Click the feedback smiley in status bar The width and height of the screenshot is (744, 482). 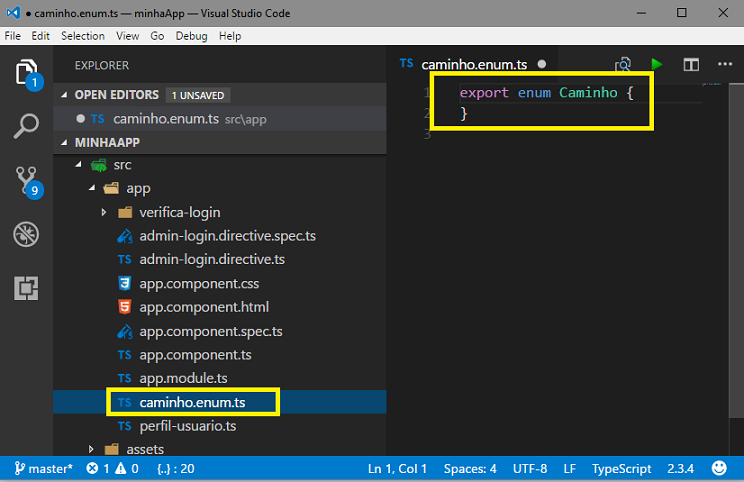(x=719, y=468)
